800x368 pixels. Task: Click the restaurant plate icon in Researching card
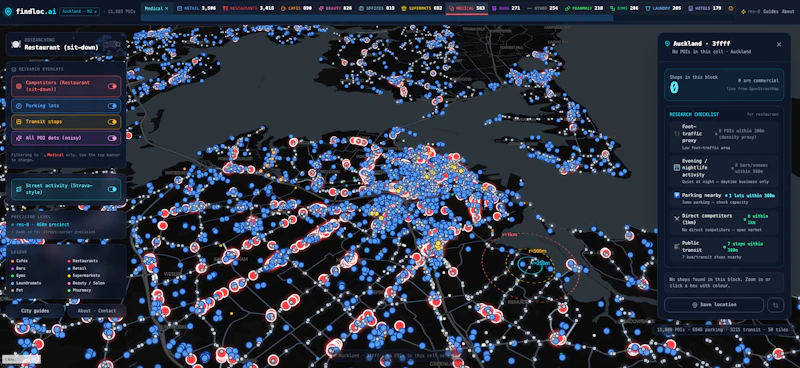coord(16,44)
